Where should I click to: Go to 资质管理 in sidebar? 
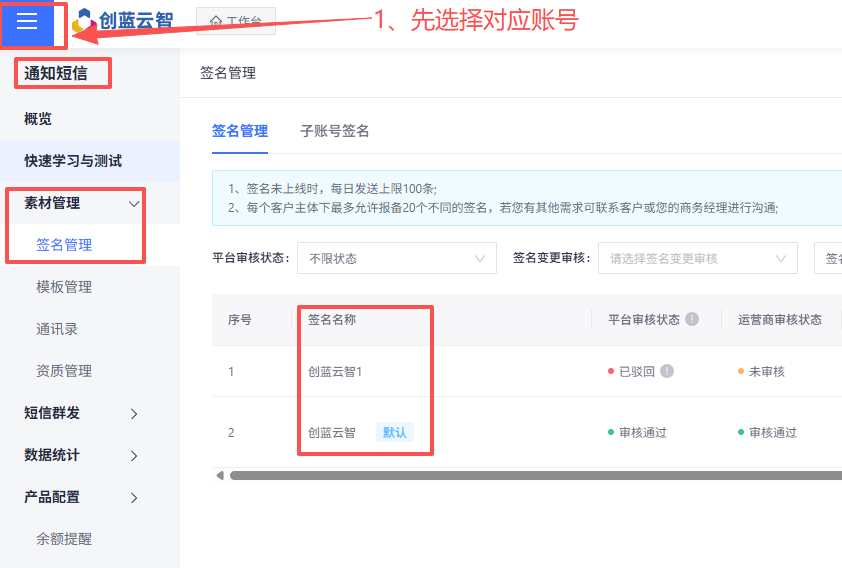coord(64,371)
